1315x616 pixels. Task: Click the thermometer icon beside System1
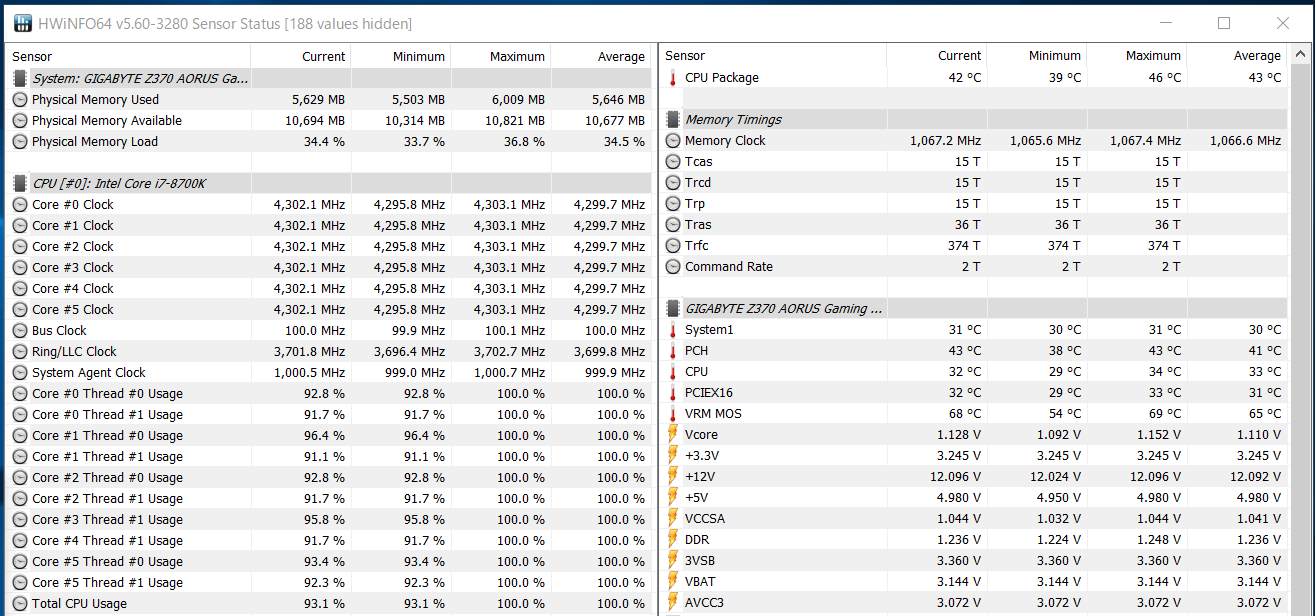click(x=673, y=330)
